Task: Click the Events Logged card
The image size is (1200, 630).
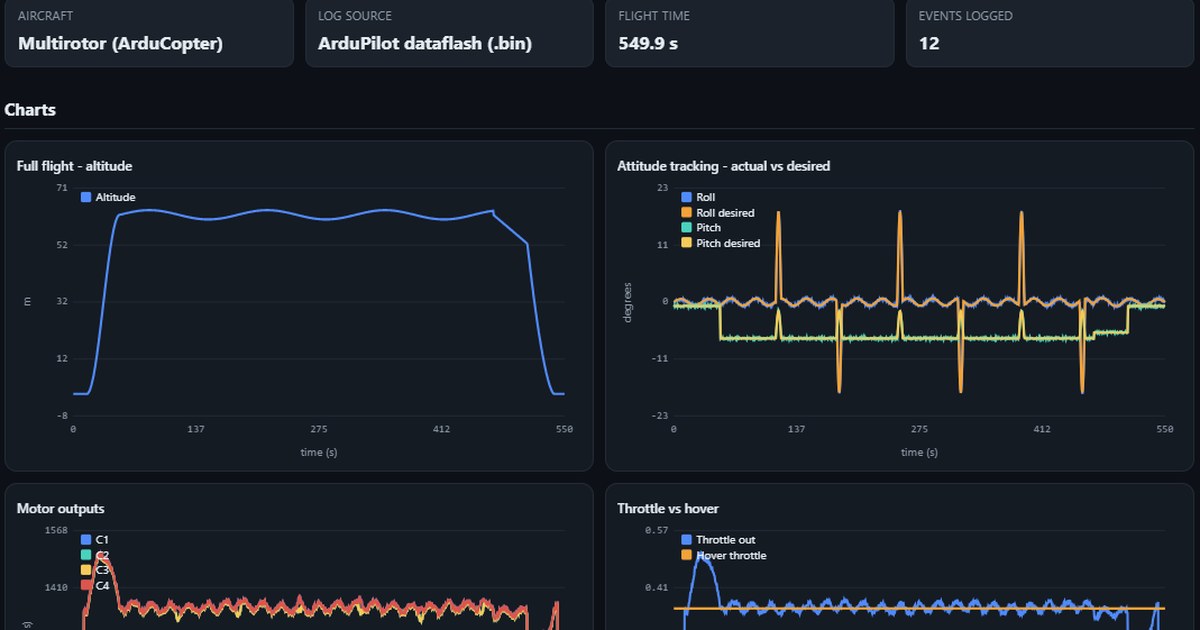Action: [1050, 32]
